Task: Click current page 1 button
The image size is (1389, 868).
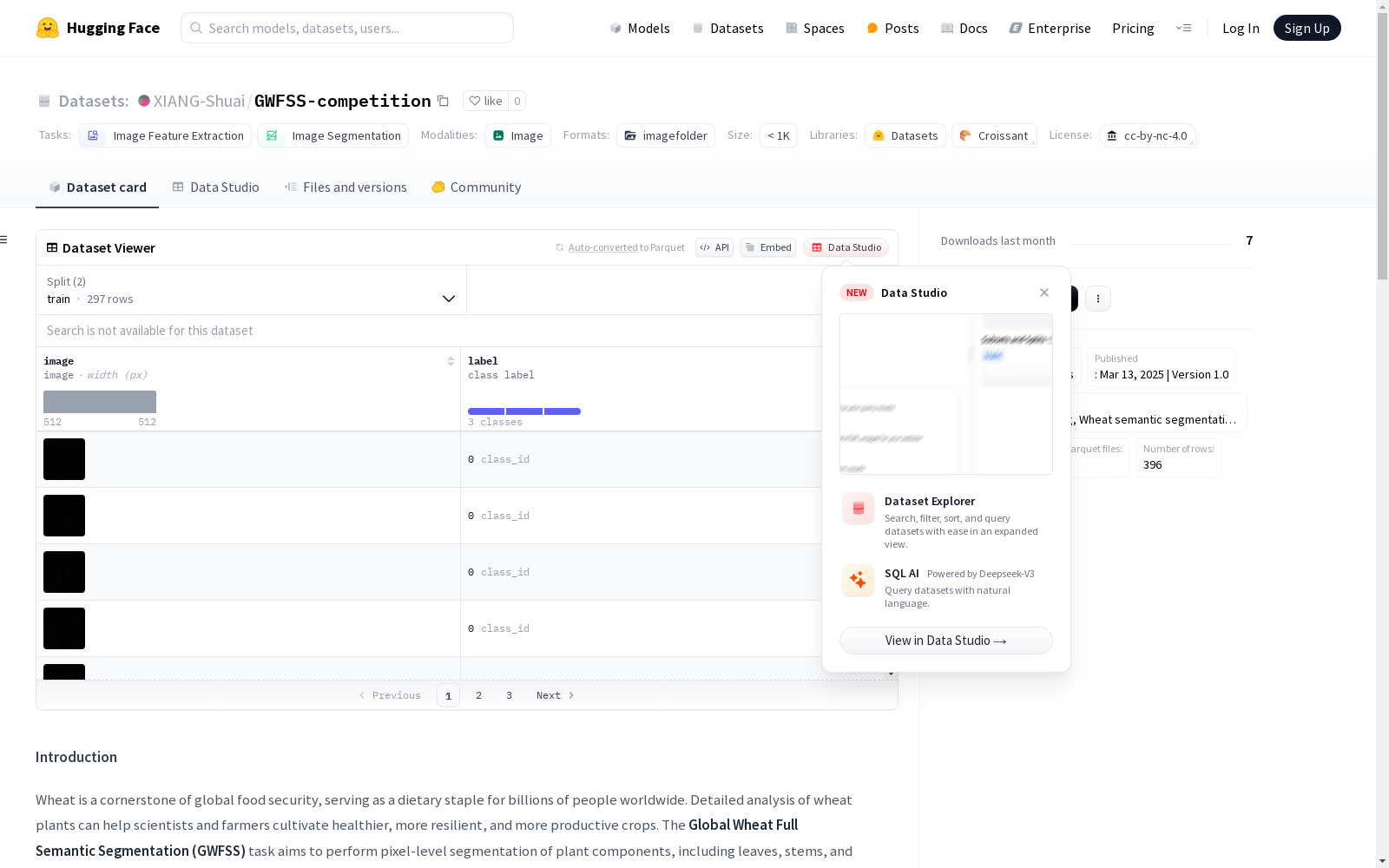Action: (x=448, y=695)
